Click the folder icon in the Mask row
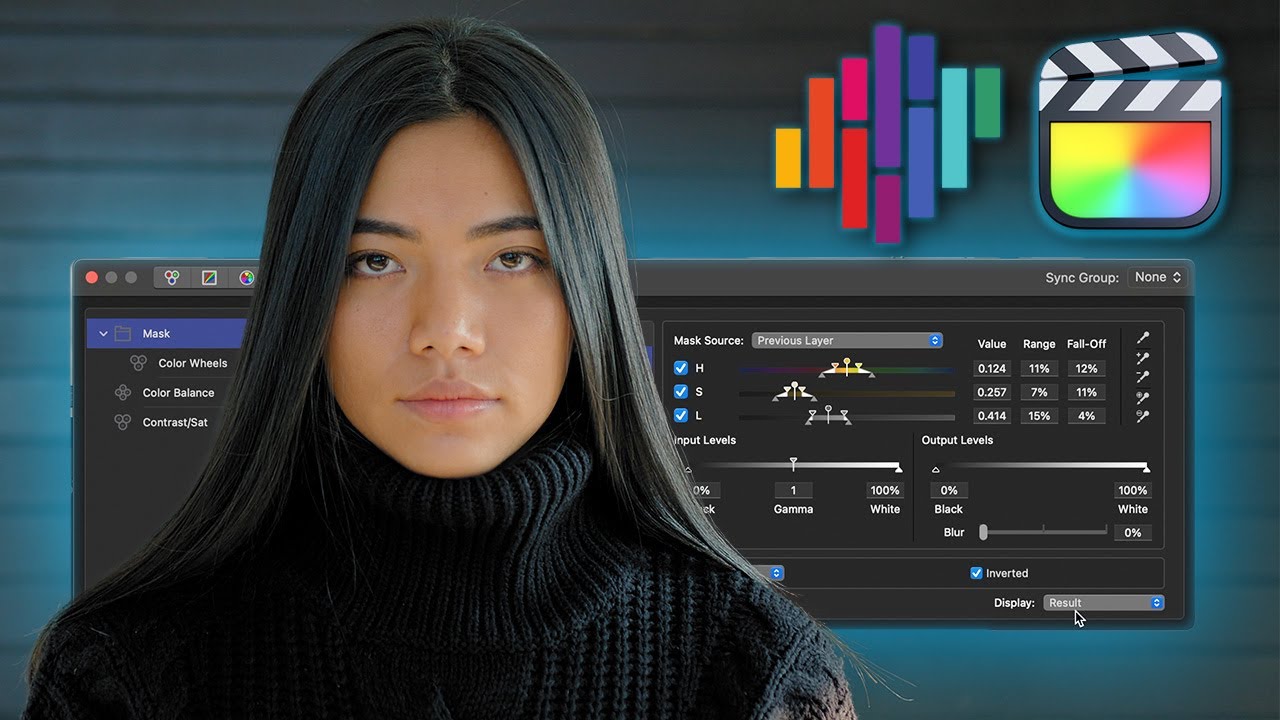This screenshot has height=720, width=1280. click(123, 333)
